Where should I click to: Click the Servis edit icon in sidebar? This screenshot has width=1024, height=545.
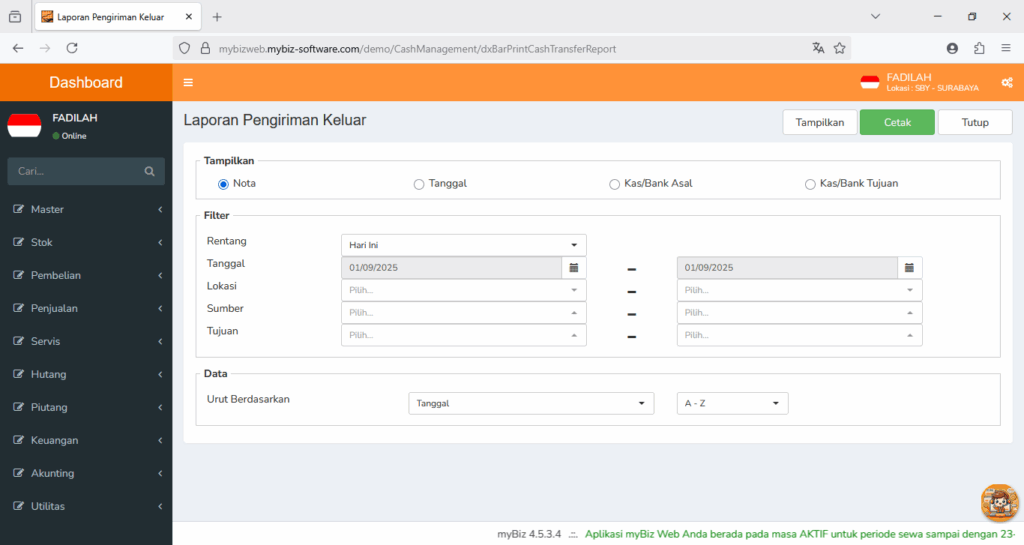click(18, 341)
